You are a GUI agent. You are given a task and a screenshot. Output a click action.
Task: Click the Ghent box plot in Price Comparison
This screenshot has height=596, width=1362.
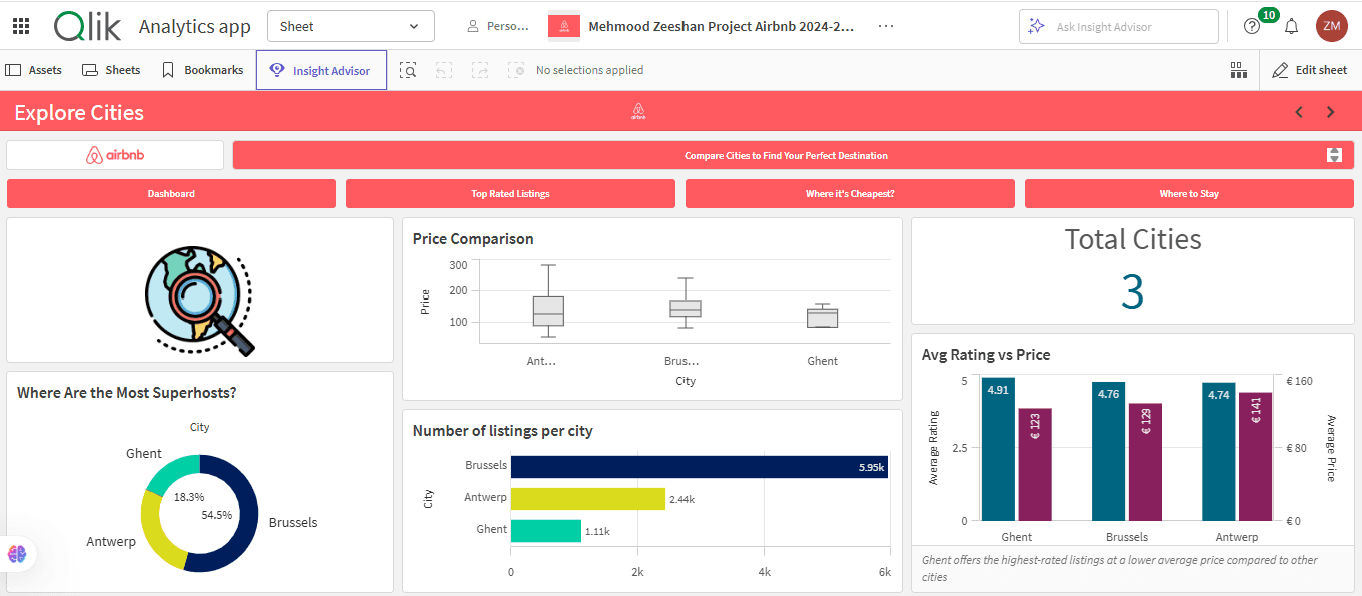point(822,317)
